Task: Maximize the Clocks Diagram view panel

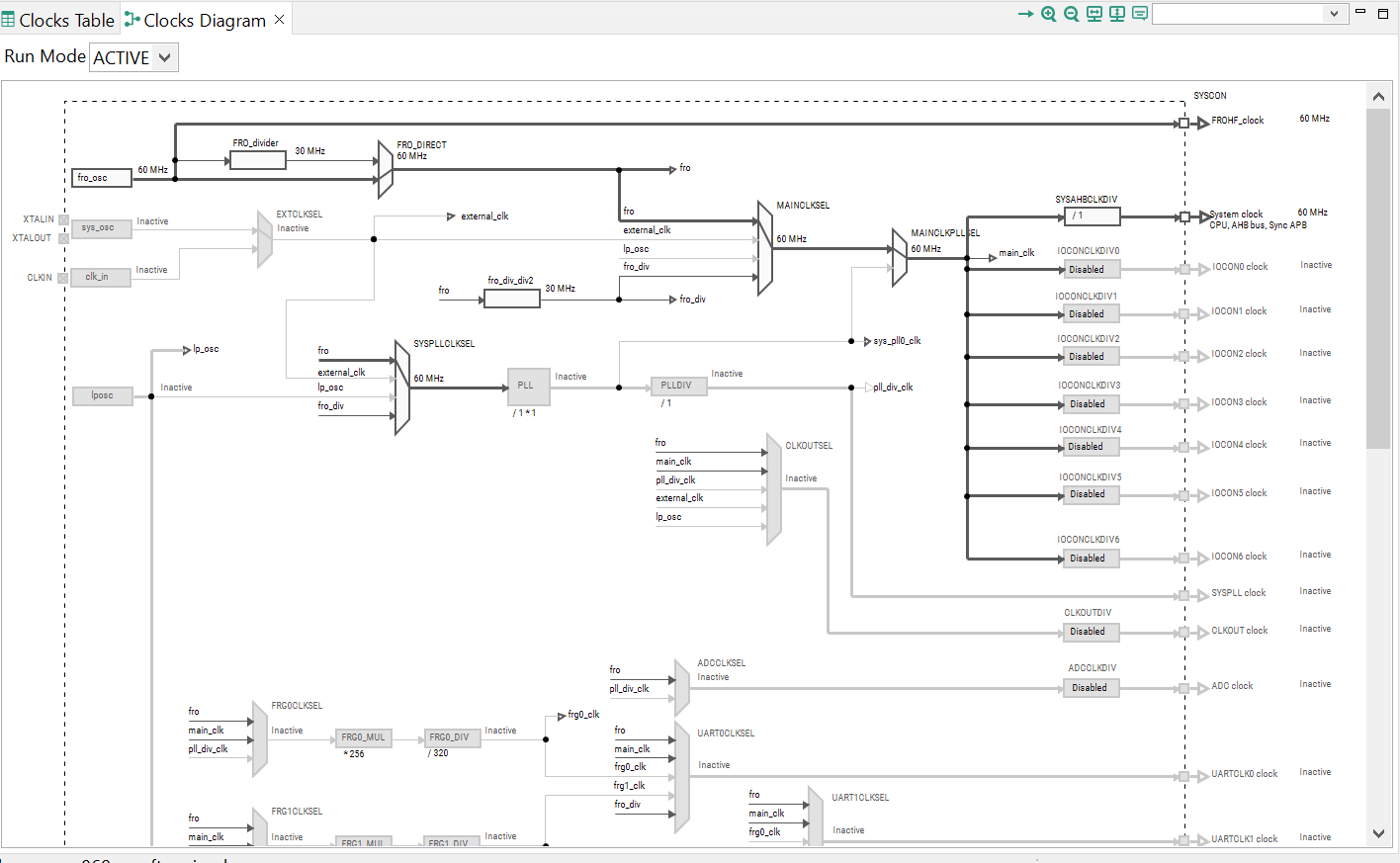Action: pos(1383,13)
